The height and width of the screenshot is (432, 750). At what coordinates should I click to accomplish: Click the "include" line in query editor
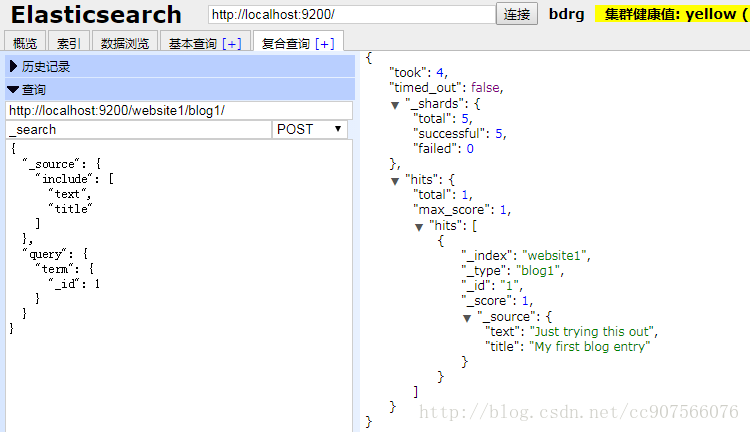pyautogui.click(x=74, y=179)
